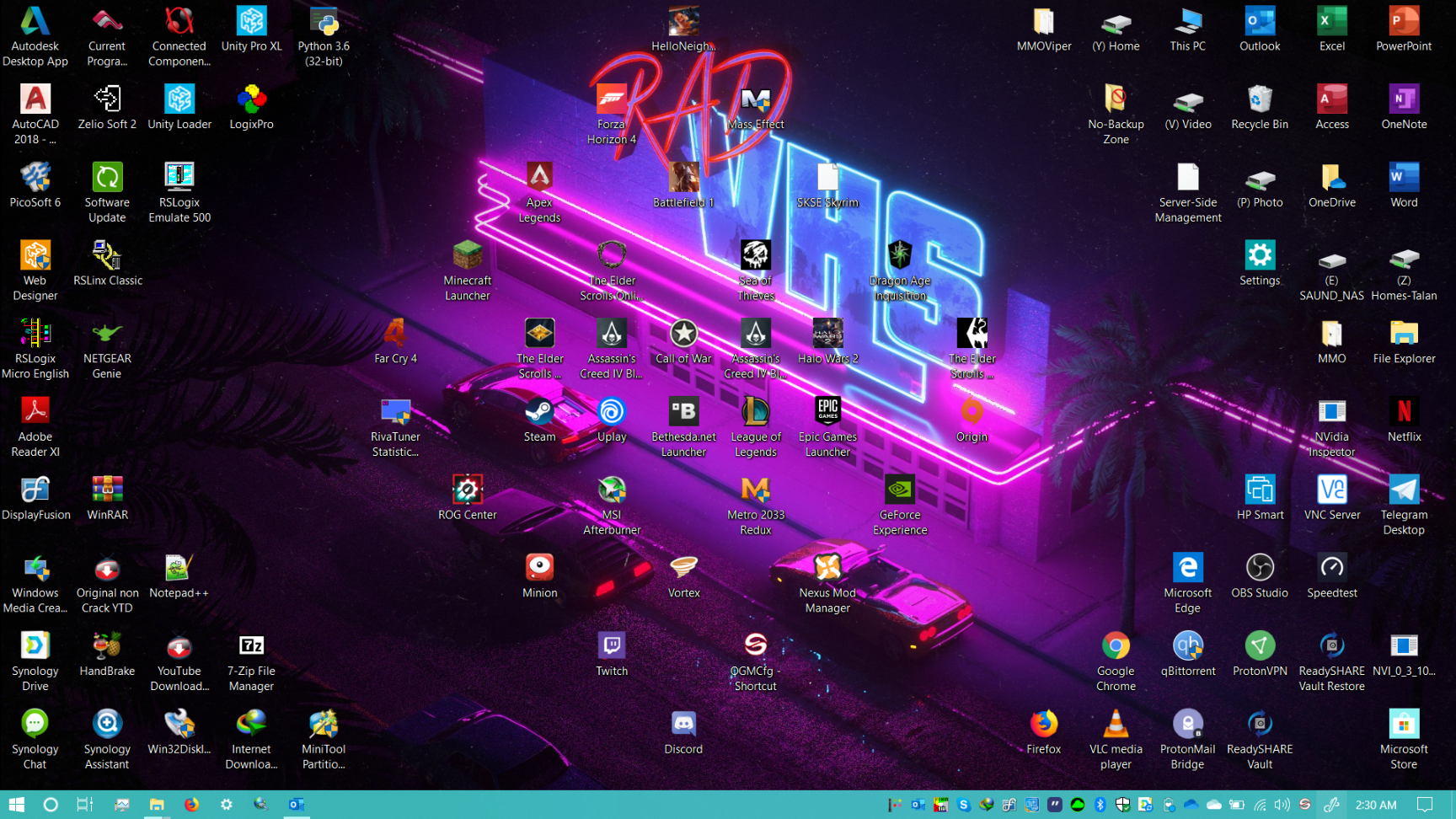The width and height of the screenshot is (1456, 819).
Task: Select the qBittorrent icon
Action: (1188, 655)
